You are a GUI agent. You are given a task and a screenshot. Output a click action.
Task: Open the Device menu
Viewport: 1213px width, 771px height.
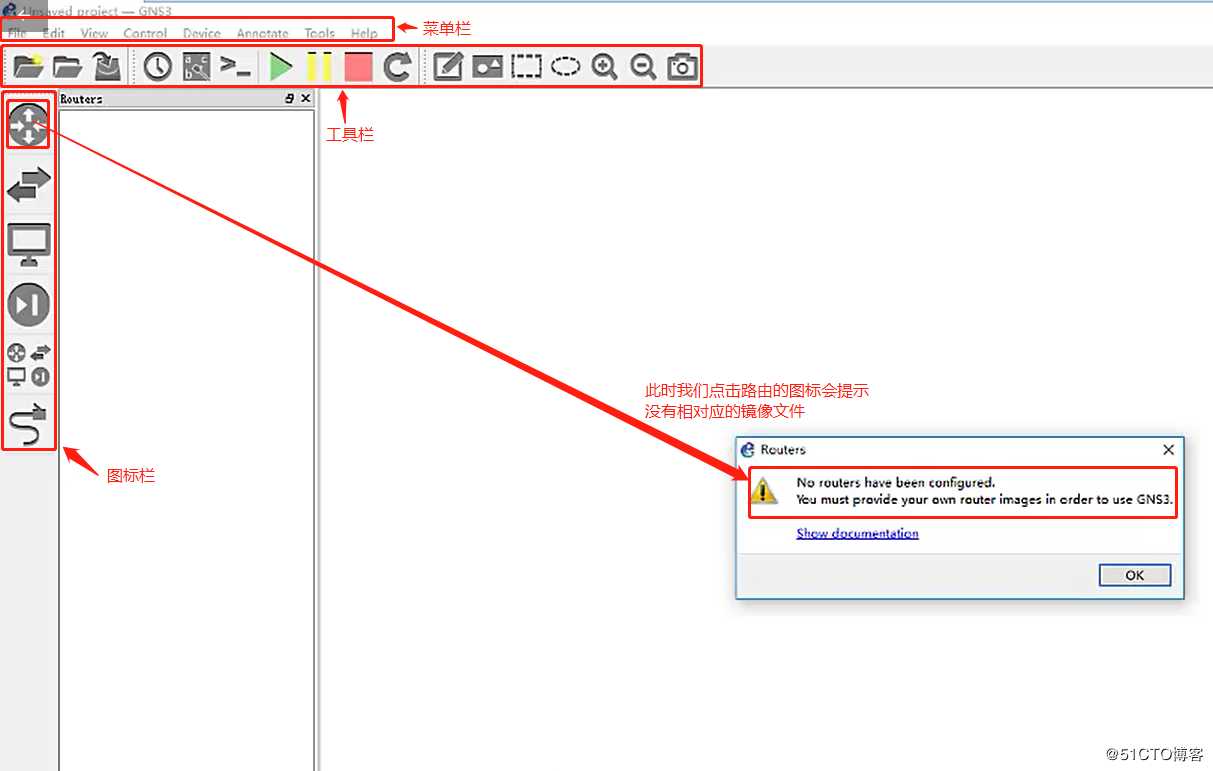coord(201,33)
